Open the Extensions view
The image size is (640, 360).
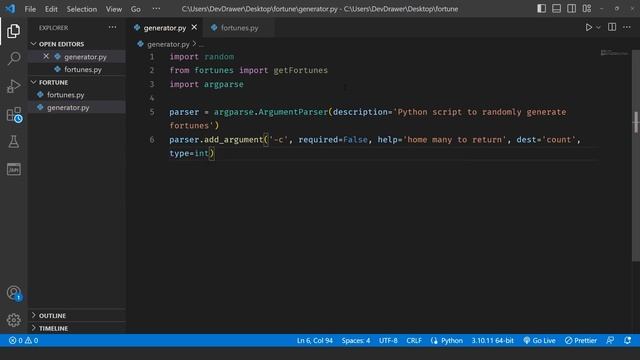coord(14,115)
